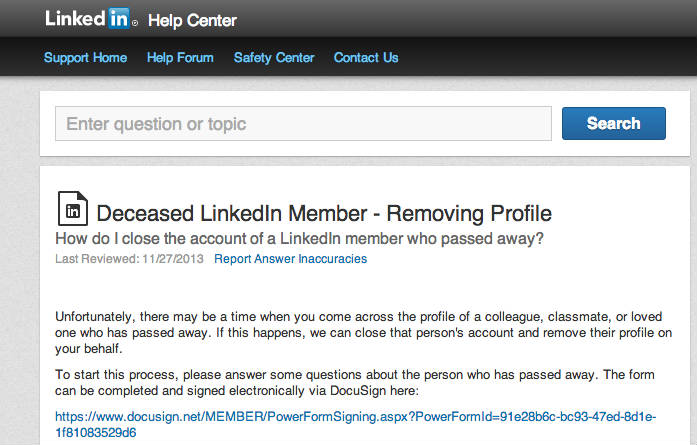
Task: Click the "How do I close the account" subtitle
Action: [x=299, y=239]
